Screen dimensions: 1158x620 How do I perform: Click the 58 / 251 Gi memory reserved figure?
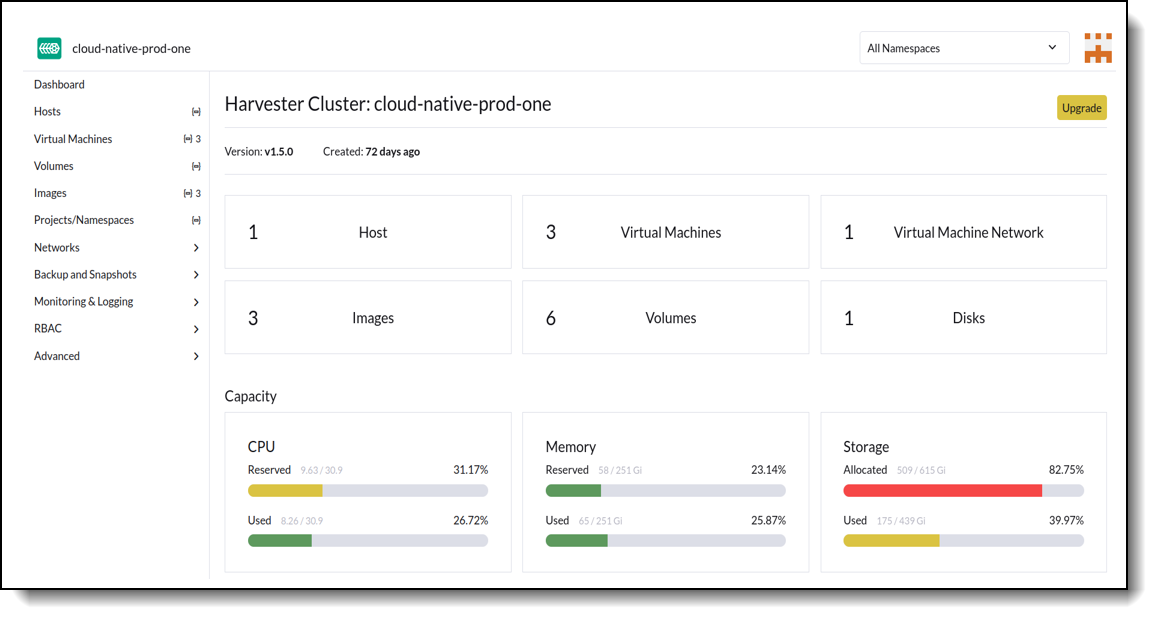tap(620, 470)
